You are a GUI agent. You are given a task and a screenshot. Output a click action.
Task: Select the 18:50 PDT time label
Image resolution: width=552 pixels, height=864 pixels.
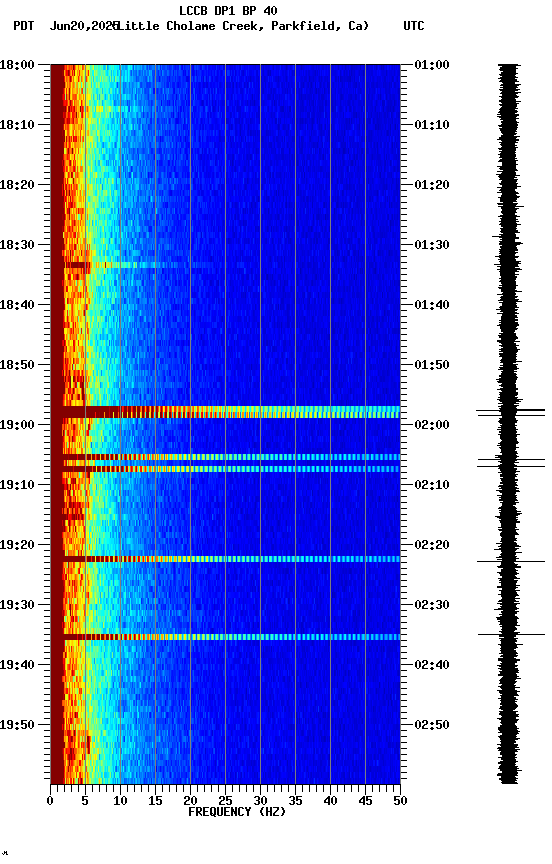coord(17,365)
